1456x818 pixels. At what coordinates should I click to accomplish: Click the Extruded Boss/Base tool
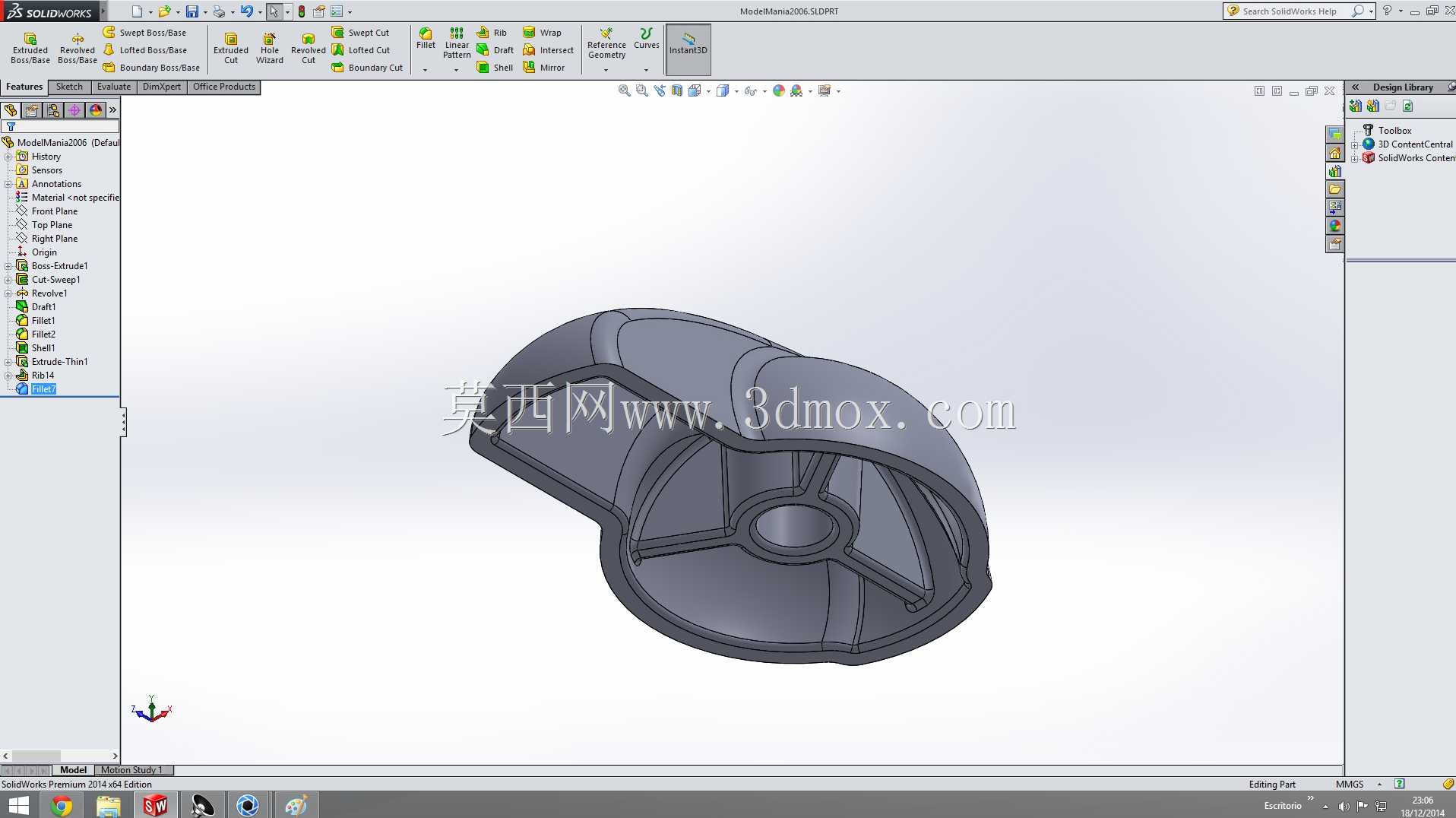click(30, 48)
